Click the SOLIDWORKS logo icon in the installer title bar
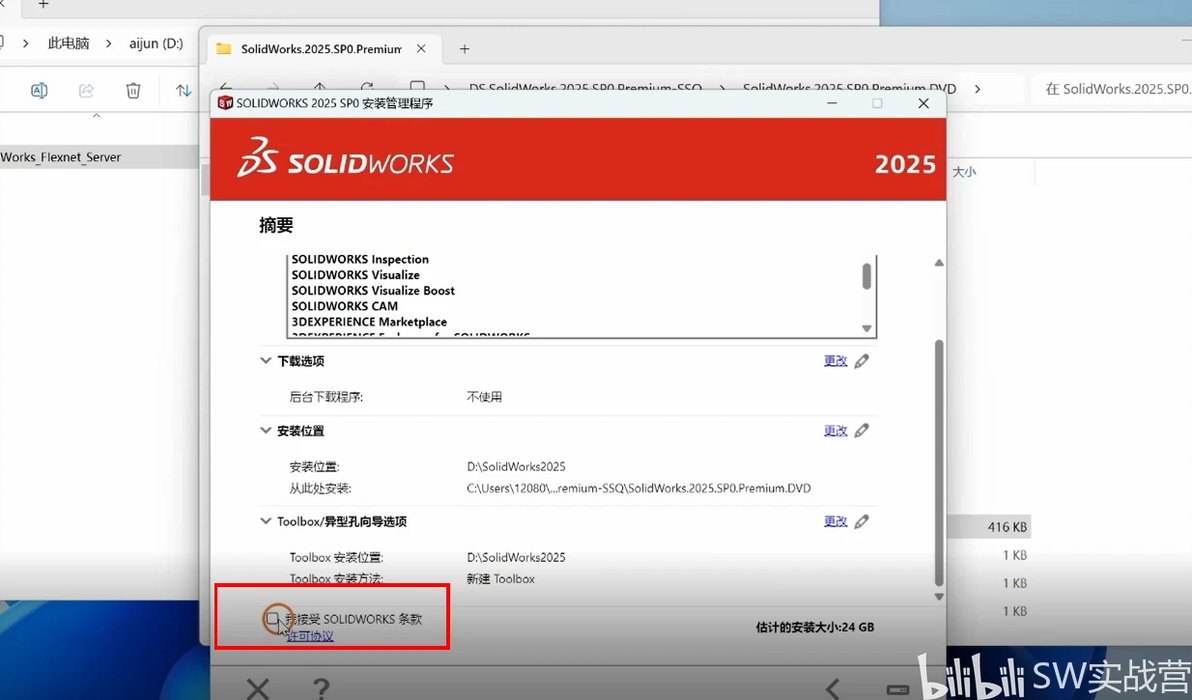 click(225, 103)
